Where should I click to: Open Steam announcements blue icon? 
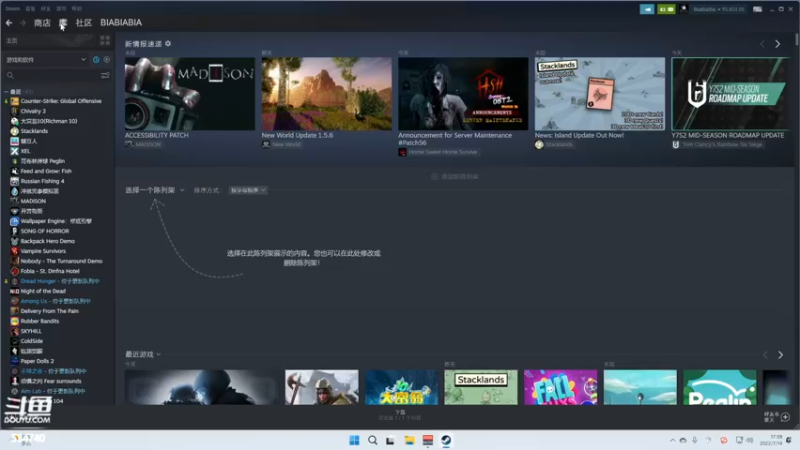tap(647, 9)
